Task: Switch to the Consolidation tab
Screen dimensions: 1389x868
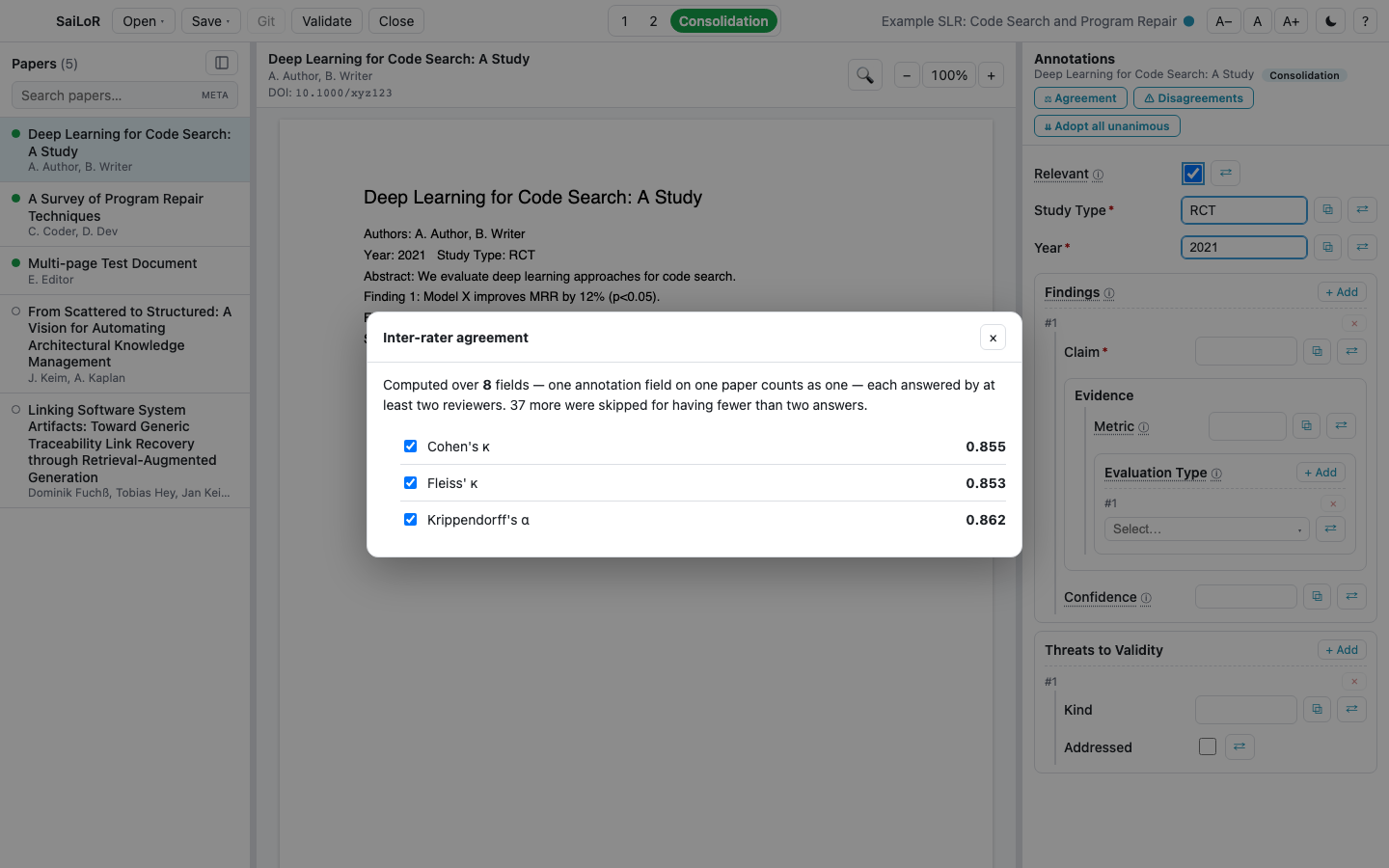Action: [723, 21]
